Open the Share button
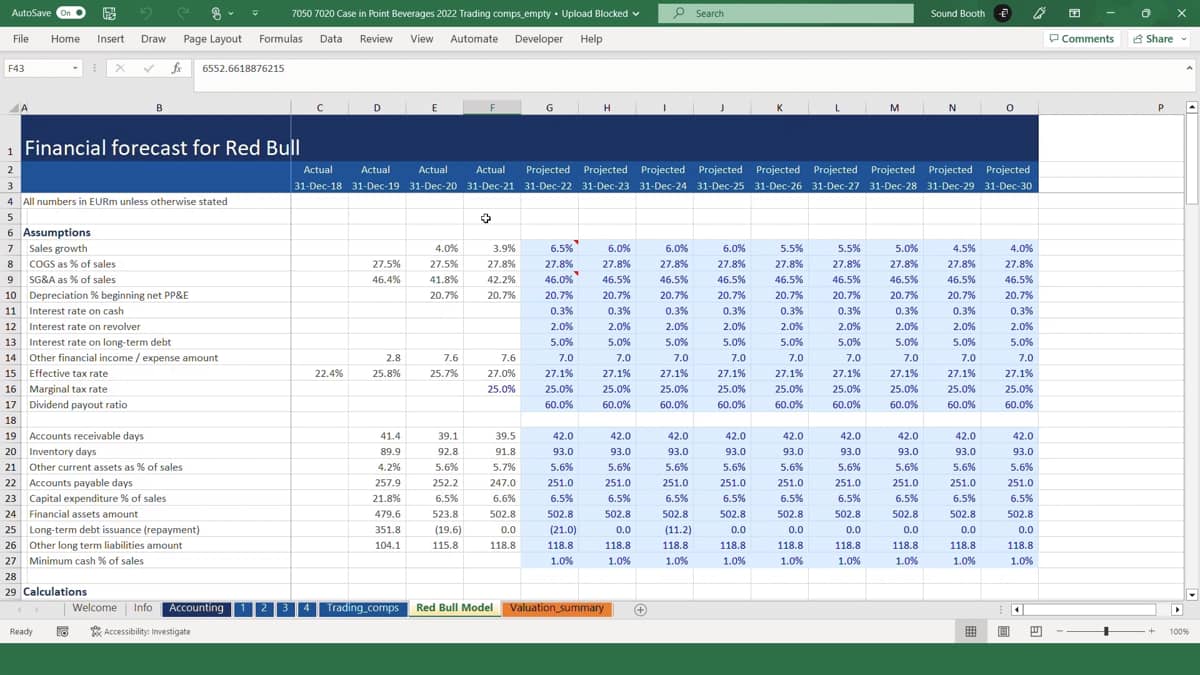1200x675 pixels. pos(1159,39)
